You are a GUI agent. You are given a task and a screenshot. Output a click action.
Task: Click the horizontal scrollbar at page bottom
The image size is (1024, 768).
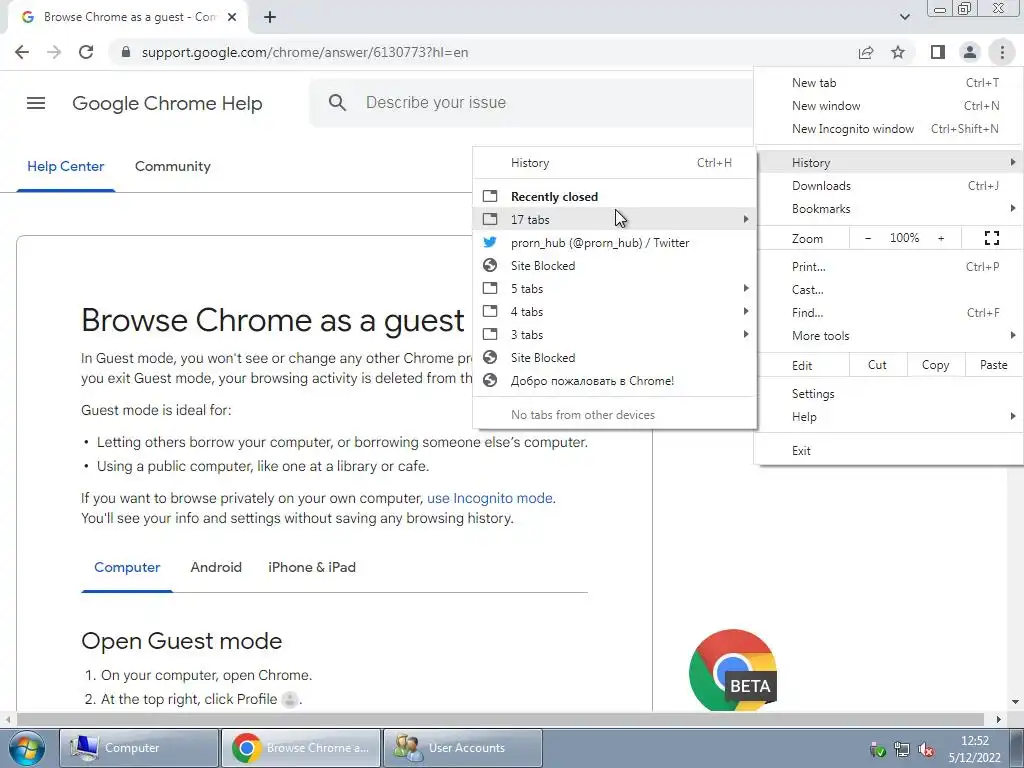[x=500, y=719]
